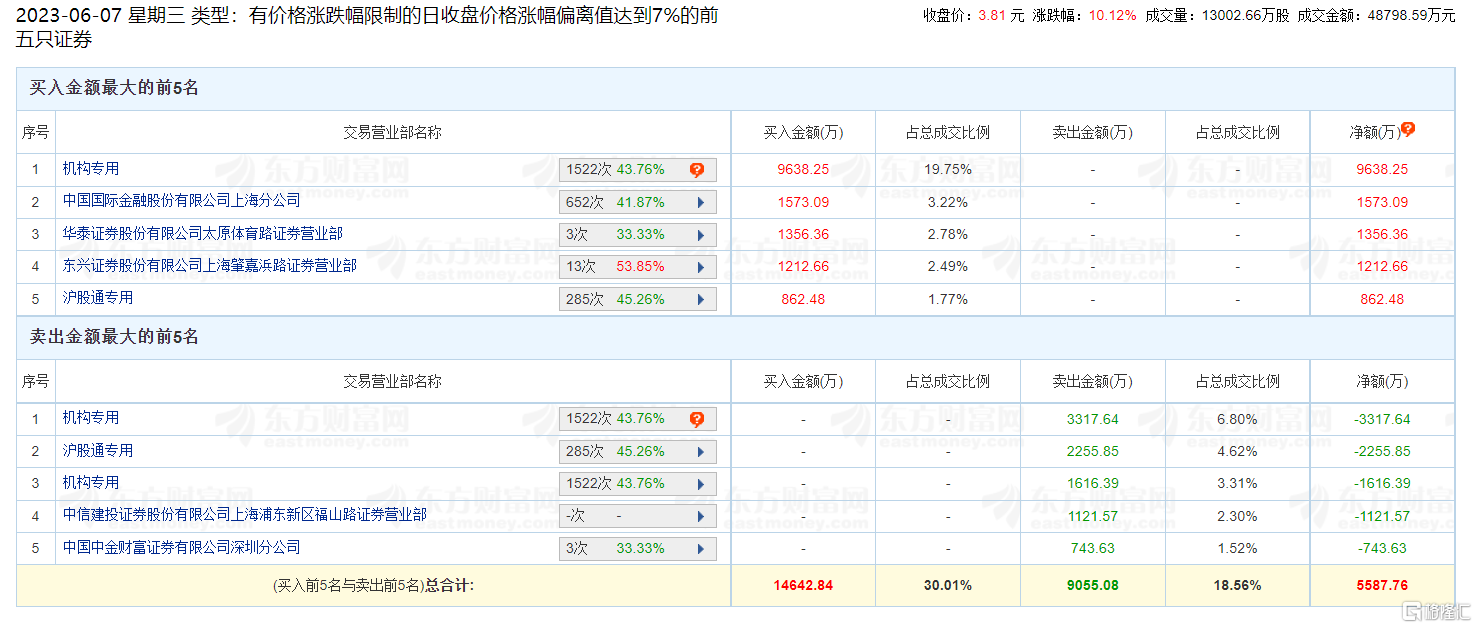Image resolution: width=1477 pixels, height=628 pixels.
Task: Click the net amount -1616.39
Action: point(1382,484)
